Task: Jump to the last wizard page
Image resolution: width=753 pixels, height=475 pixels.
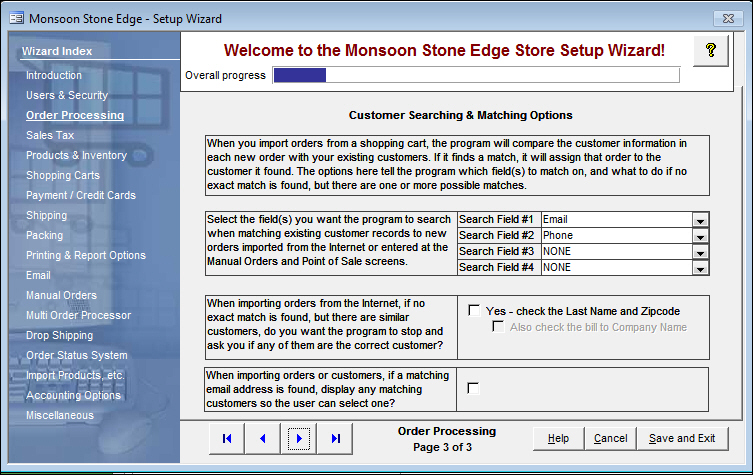Action: tap(335, 438)
